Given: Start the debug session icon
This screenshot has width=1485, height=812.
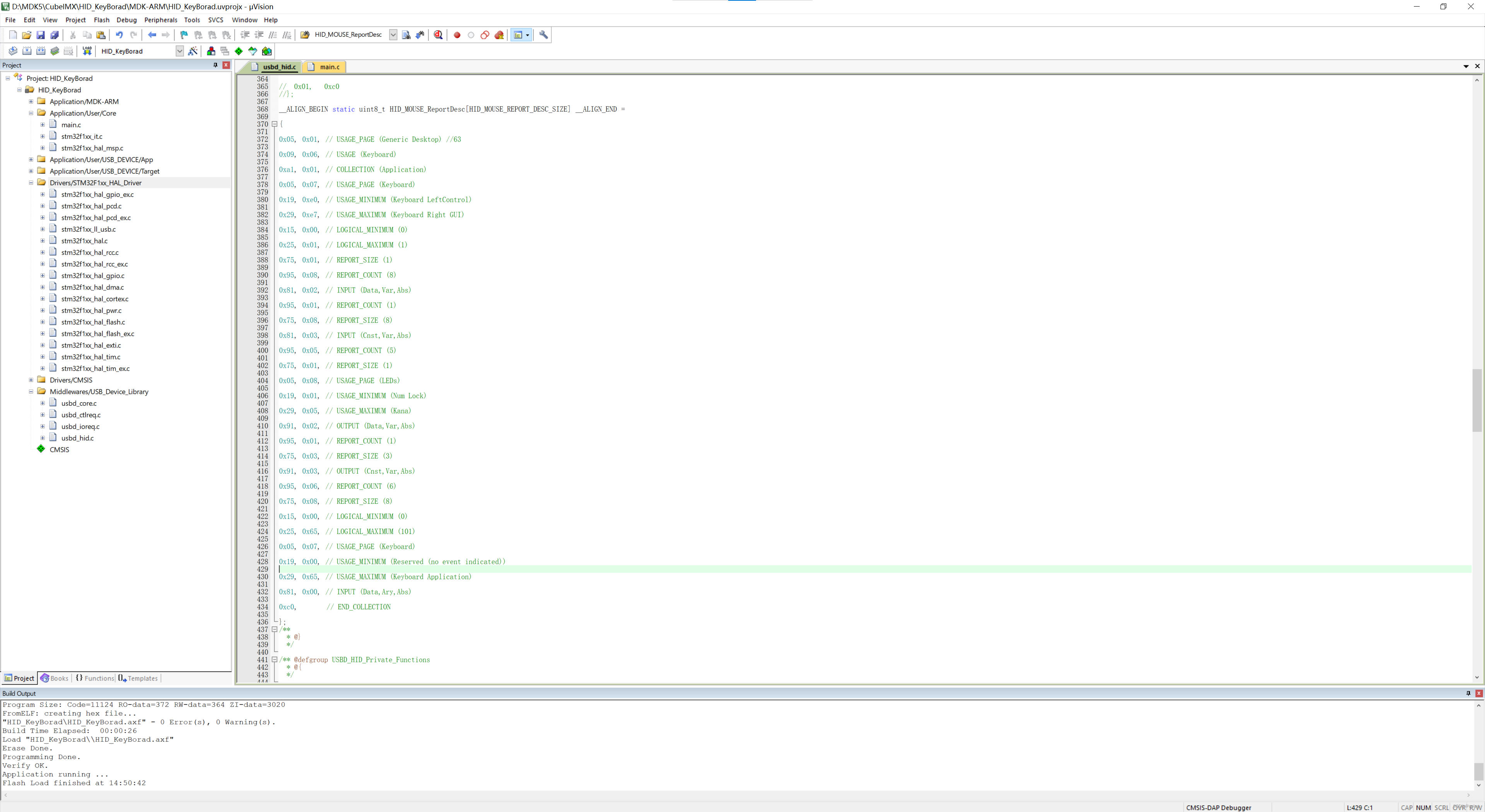Looking at the screenshot, I should (x=438, y=35).
